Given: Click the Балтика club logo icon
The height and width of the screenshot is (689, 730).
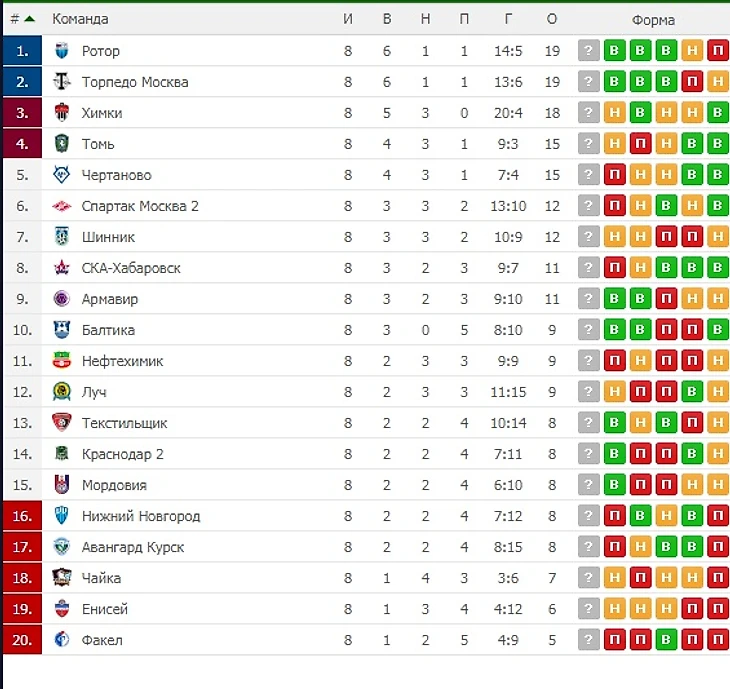Looking at the screenshot, I should (x=62, y=330).
